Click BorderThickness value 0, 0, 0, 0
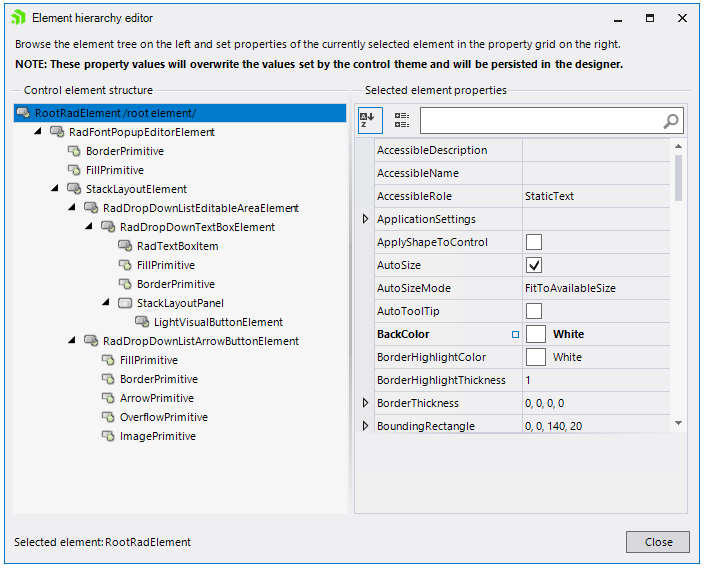Viewport: 705px width, 569px height. pyautogui.click(x=544, y=403)
